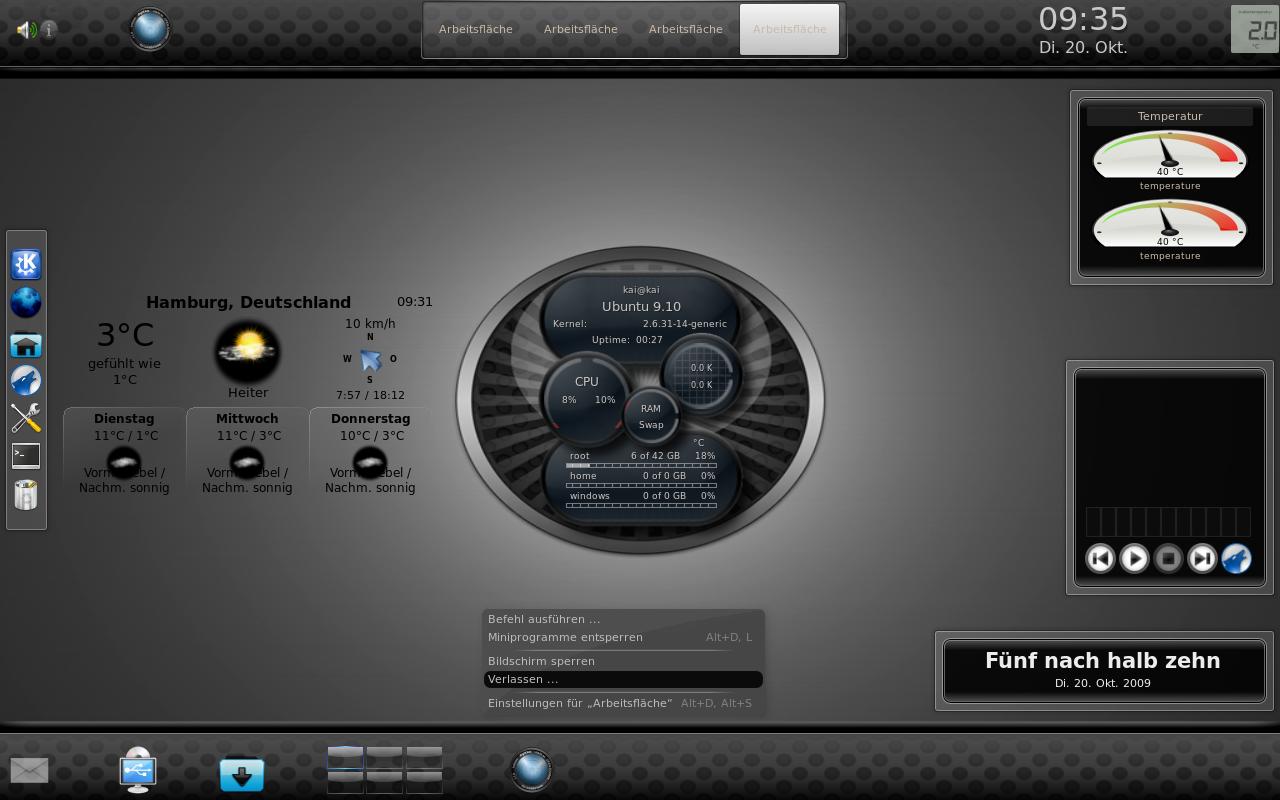The height and width of the screenshot is (800, 1280).
Task: Choose Befehl ausführen from context menu
Action: pyautogui.click(x=623, y=619)
